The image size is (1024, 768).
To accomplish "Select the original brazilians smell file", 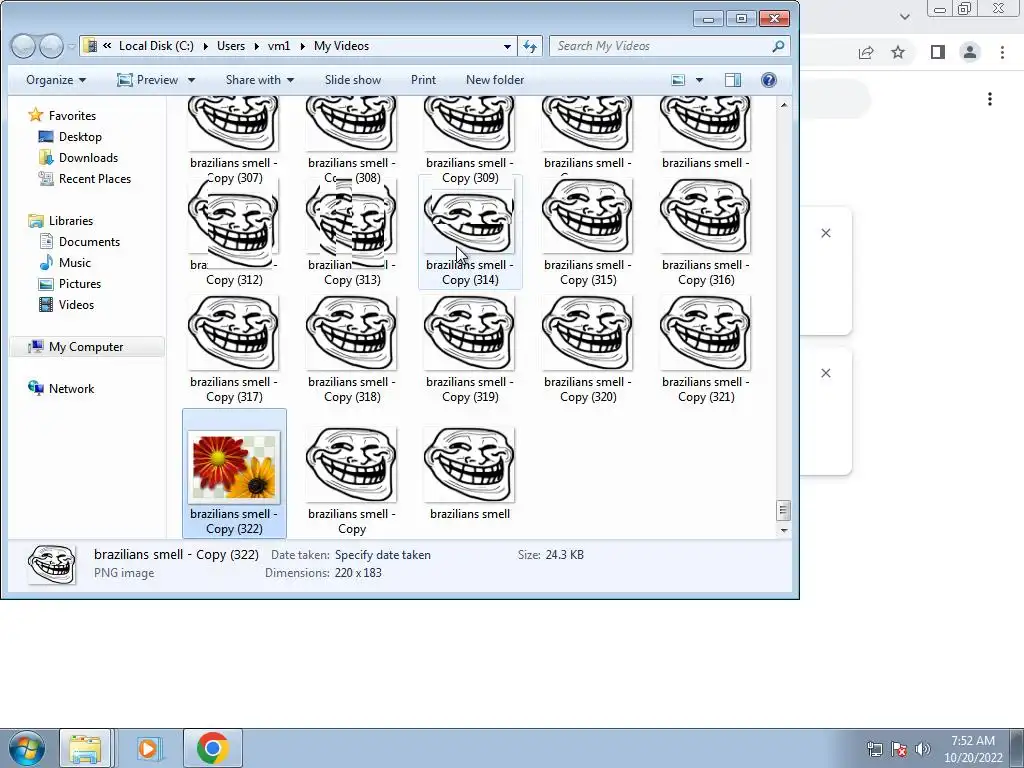I will [470, 473].
